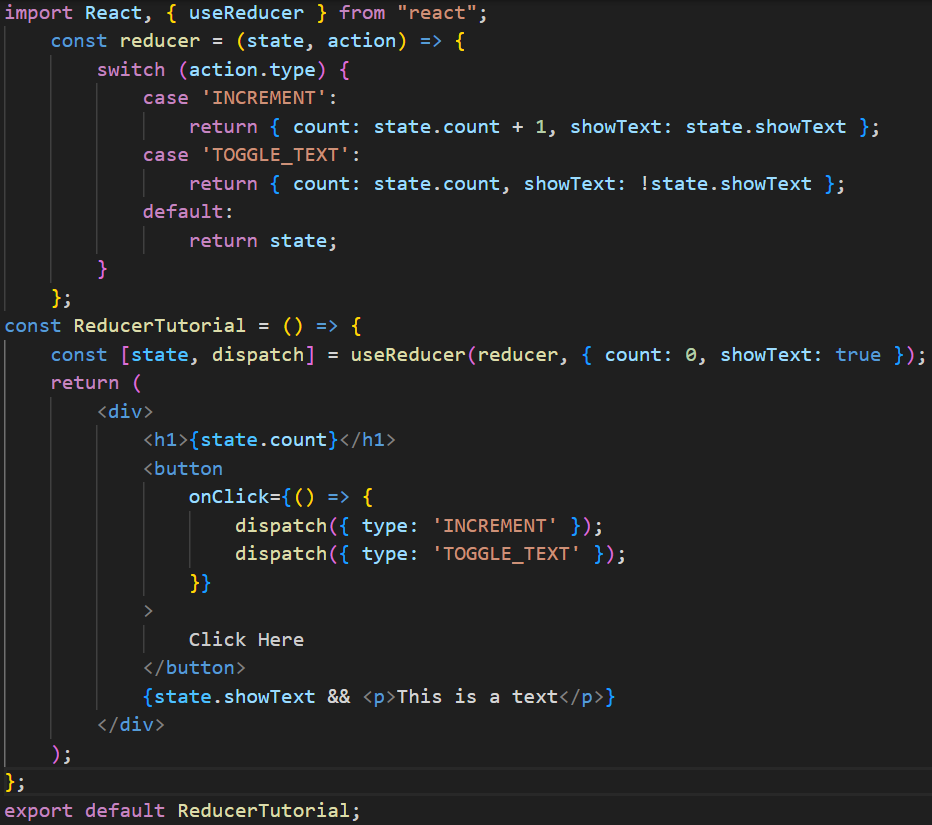Click 'action.type' inside the switch parentheses
The height and width of the screenshot is (825, 932).
[252, 70]
